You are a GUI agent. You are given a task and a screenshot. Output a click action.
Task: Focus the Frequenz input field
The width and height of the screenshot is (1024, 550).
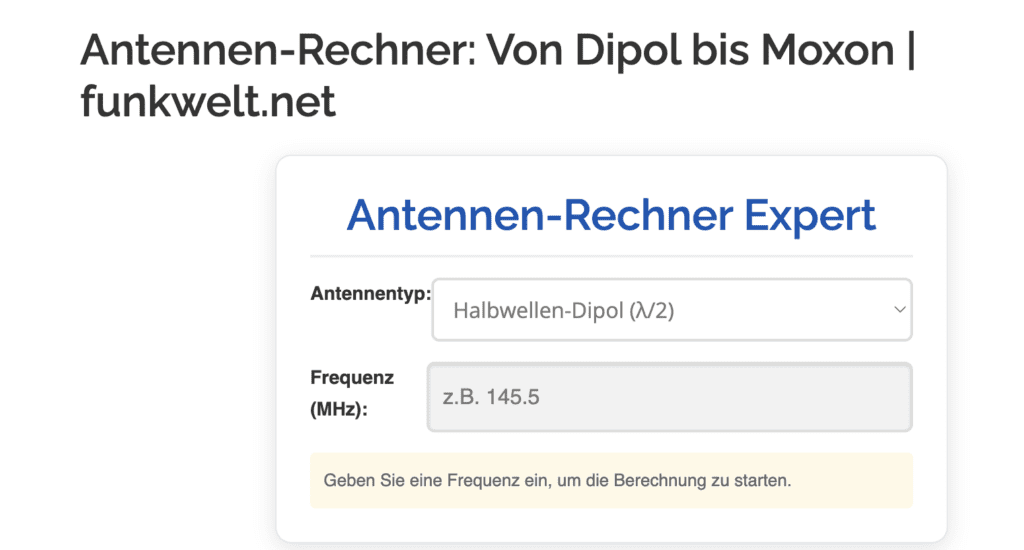pos(669,397)
